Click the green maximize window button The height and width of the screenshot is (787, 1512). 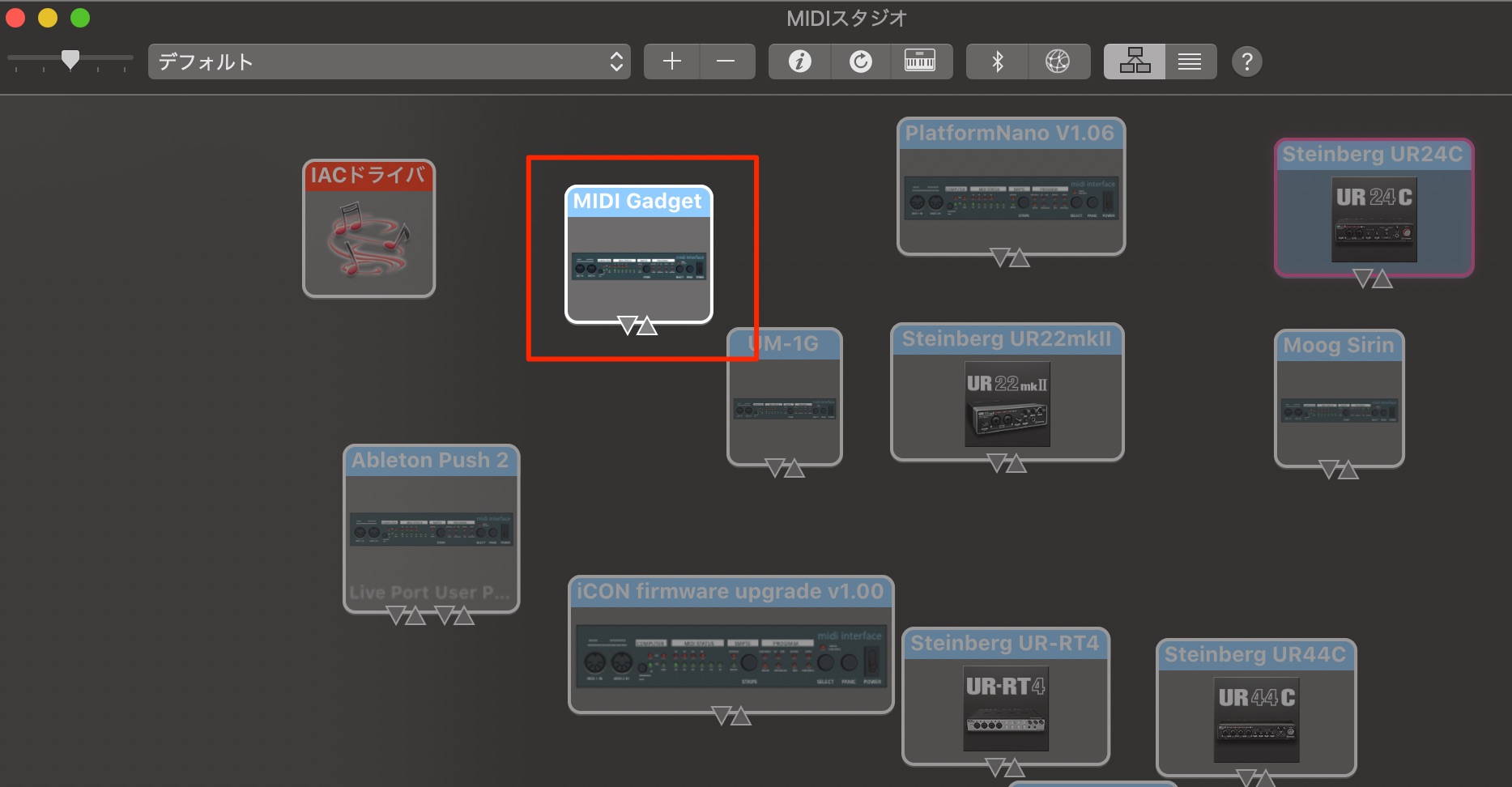(x=80, y=18)
